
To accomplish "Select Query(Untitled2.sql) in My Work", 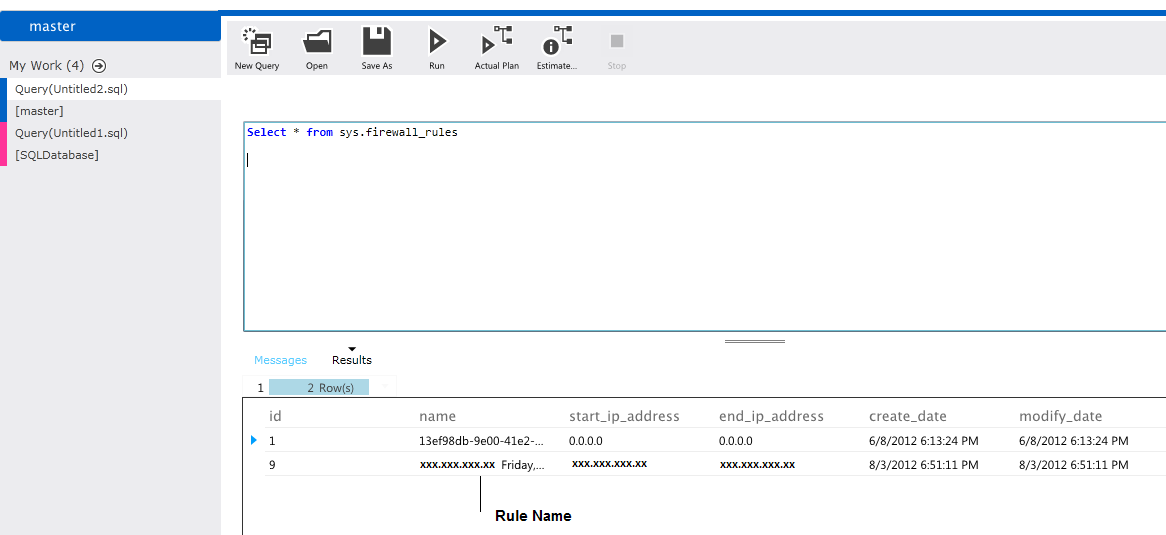I will (x=71, y=89).
